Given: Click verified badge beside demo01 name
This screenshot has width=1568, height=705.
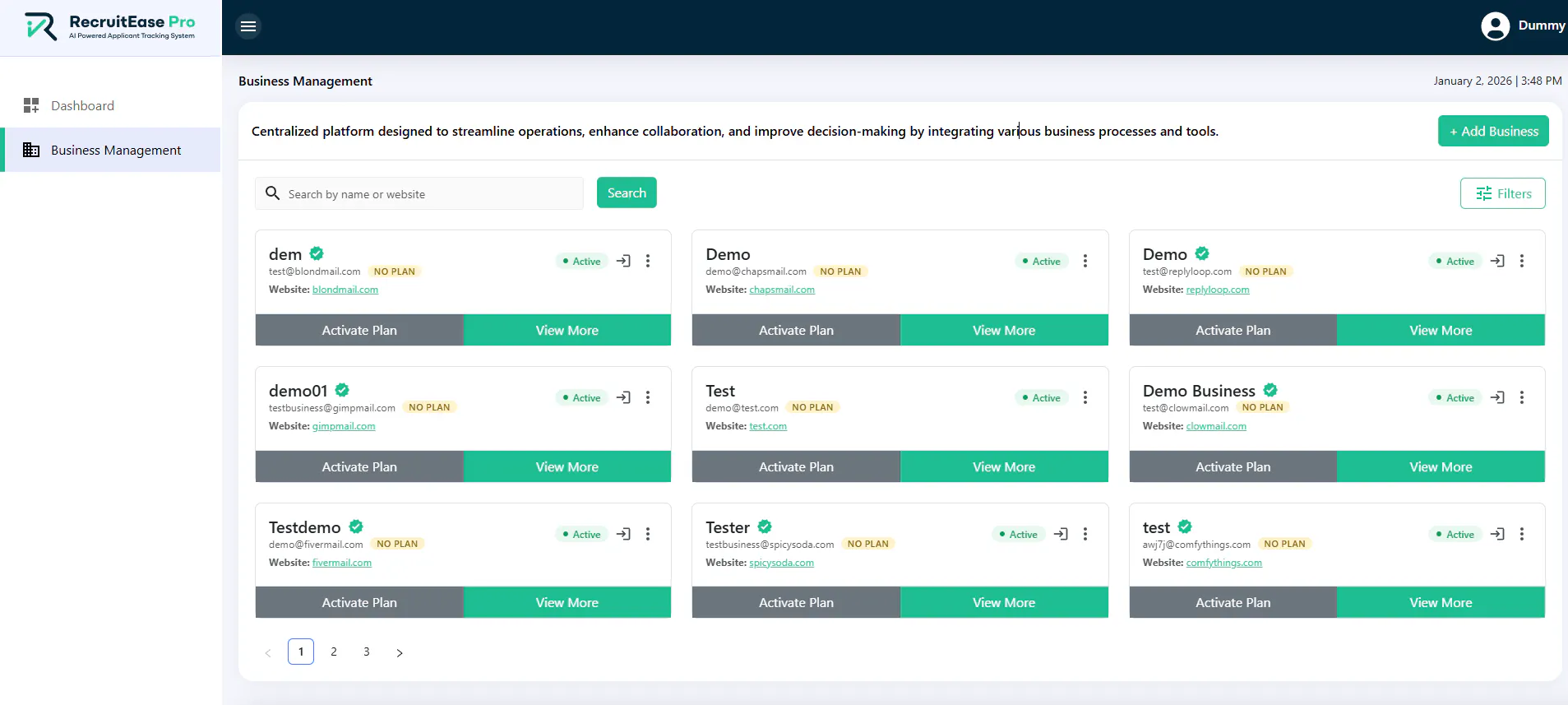Looking at the screenshot, I should click(342, 390).
